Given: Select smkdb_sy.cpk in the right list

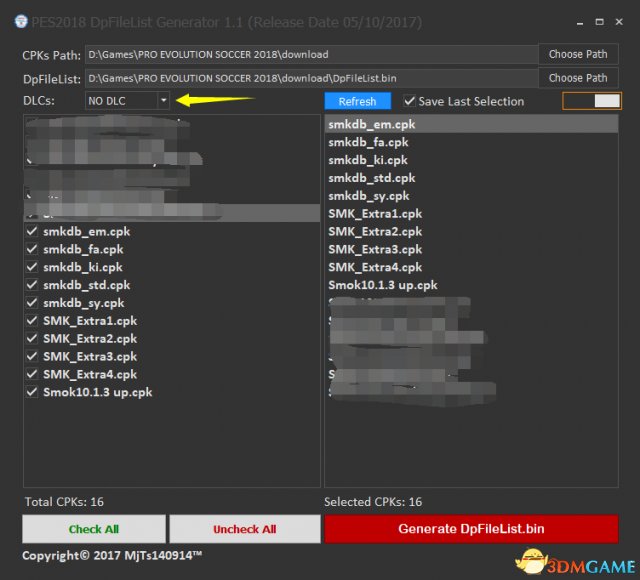Looking at the screenshot, I should click(471, 196).
